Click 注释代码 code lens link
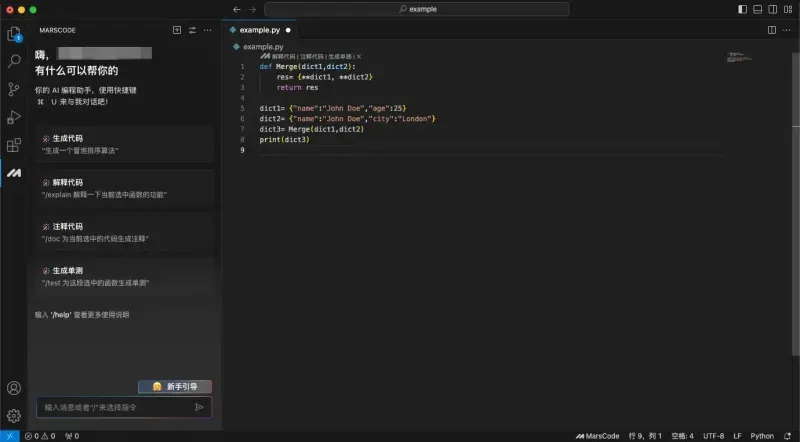Screen dimensions: 800x442 click(x=312, y=57)
